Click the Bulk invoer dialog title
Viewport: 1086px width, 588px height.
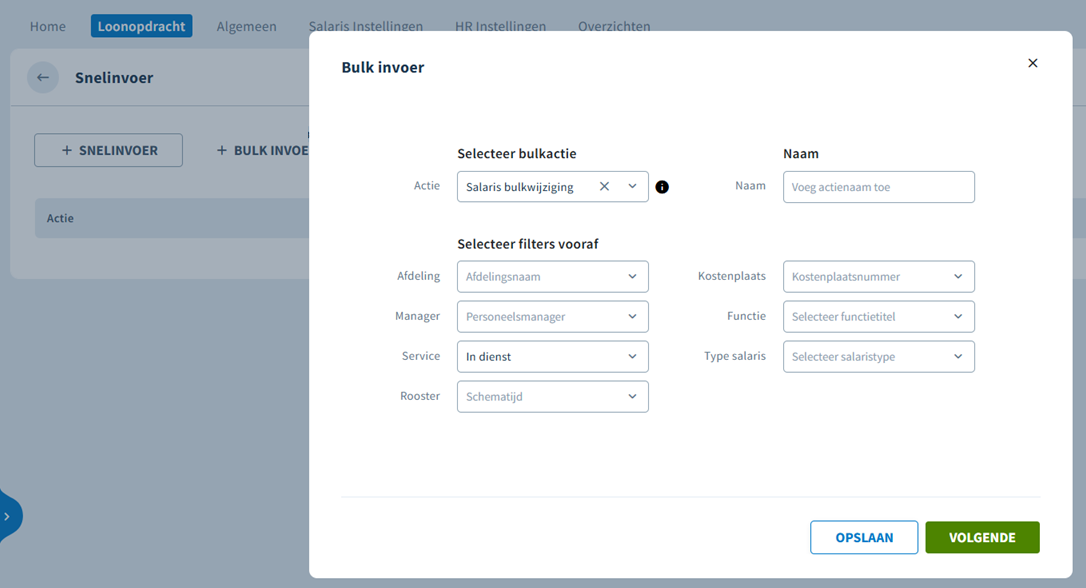383,67
